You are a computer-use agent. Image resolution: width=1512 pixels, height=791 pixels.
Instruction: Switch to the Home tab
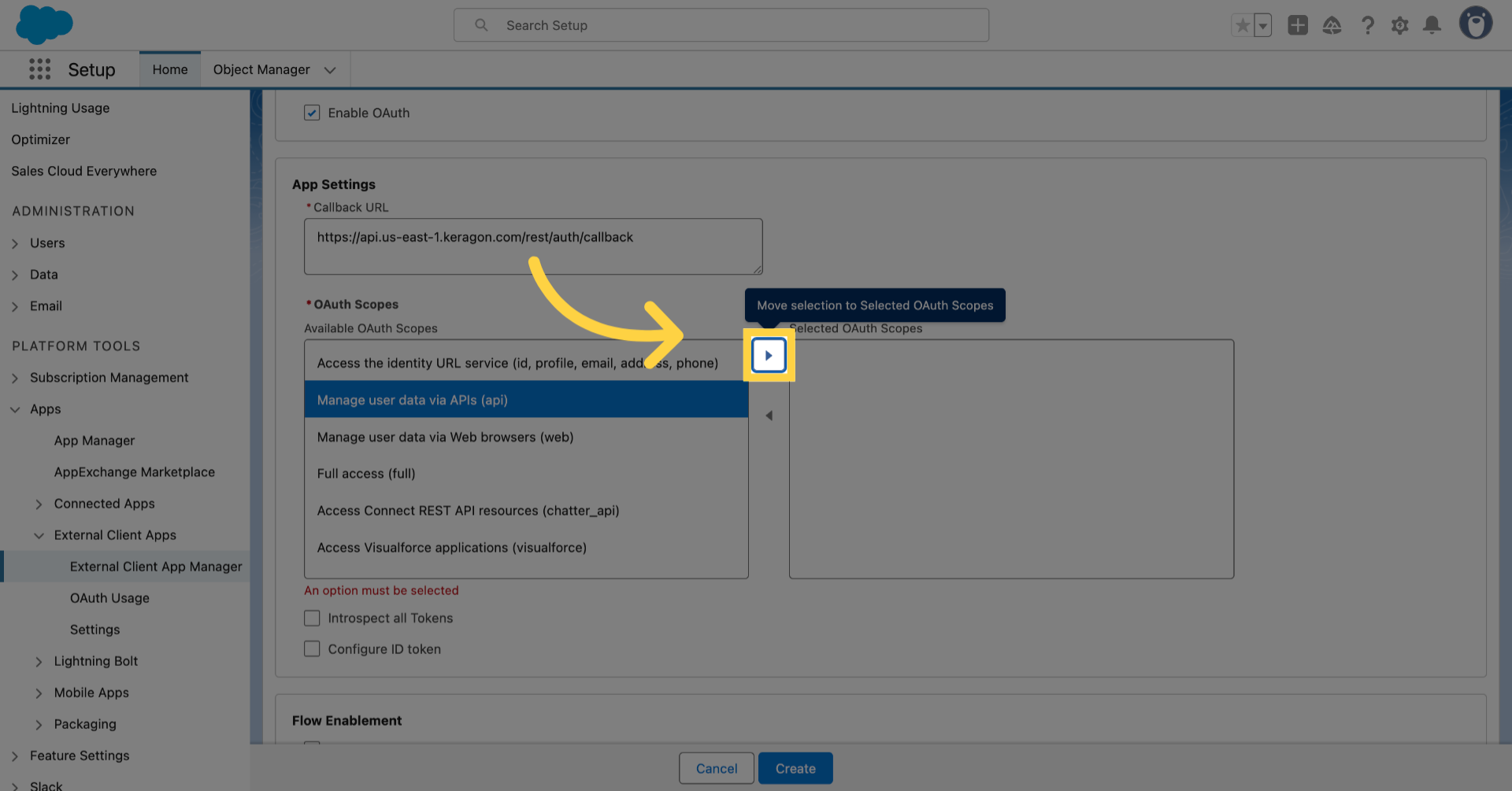[170, 69]
